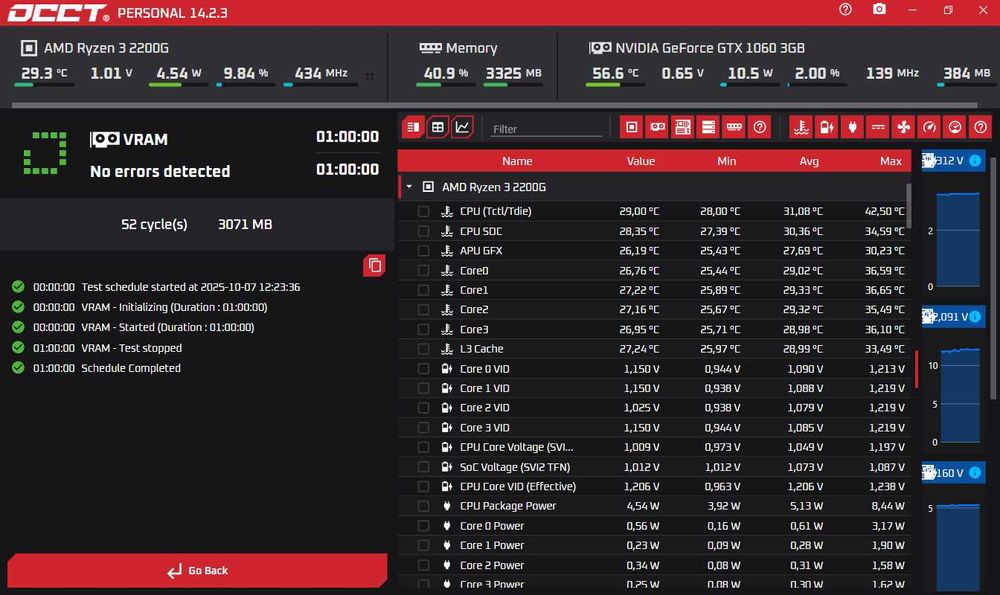Click the GPU temperature 56.6 °C readout
Screen dimensions: 1000x595
(x=615, y=73)
